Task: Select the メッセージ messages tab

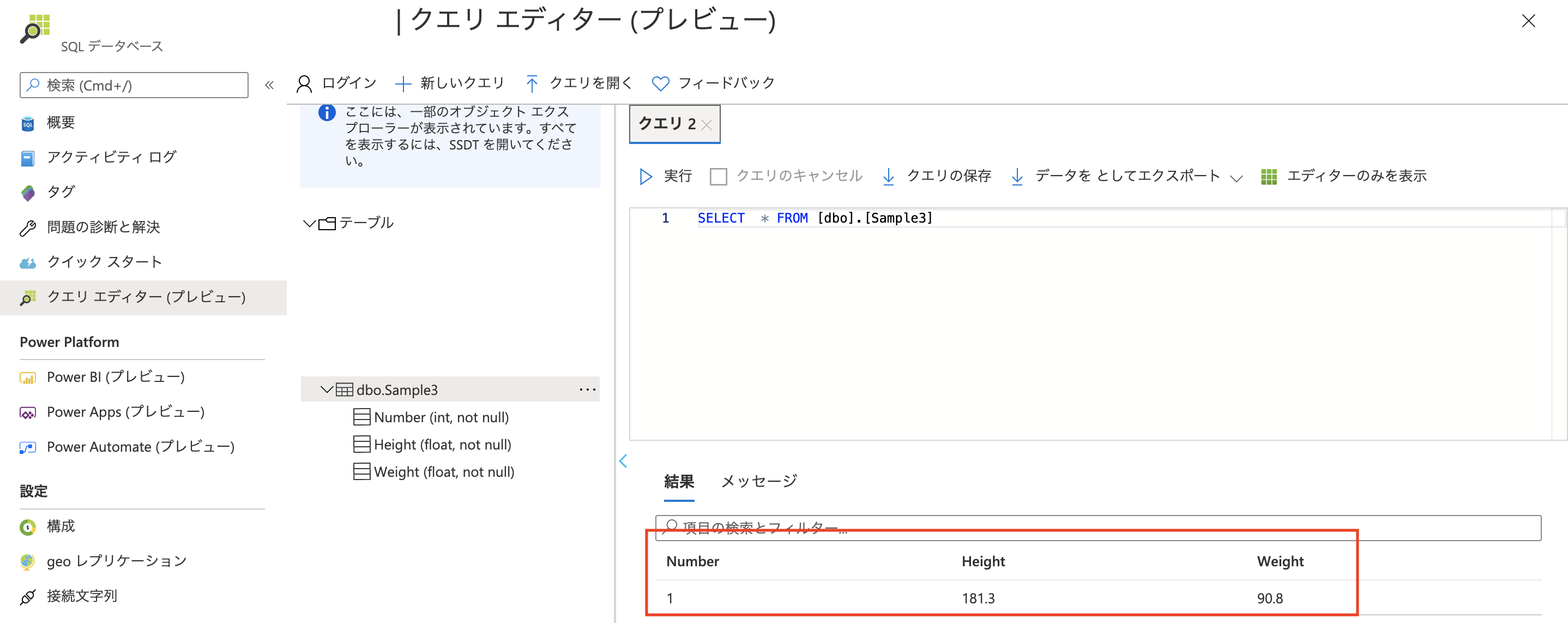Action: coord(758,482)
